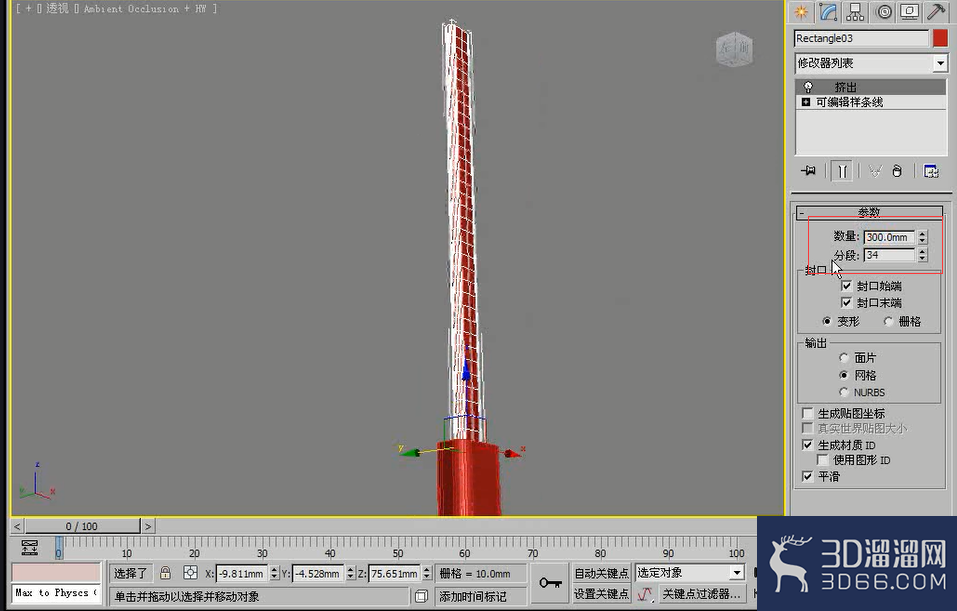Select the 栅格 capping radio button

coord(888,321)
